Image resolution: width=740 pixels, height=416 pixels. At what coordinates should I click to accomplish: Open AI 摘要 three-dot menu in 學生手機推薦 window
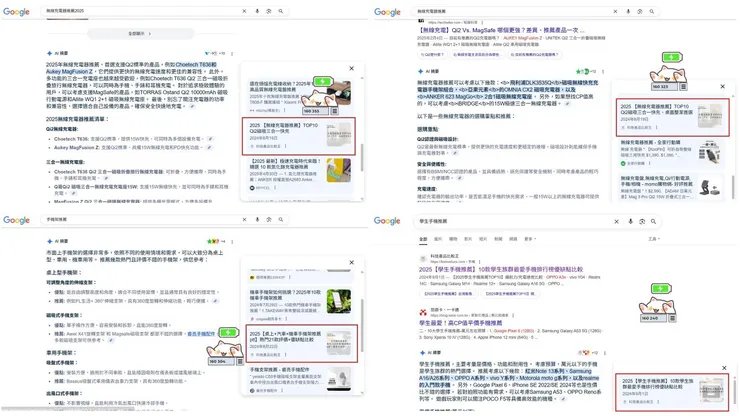point(605,353)
